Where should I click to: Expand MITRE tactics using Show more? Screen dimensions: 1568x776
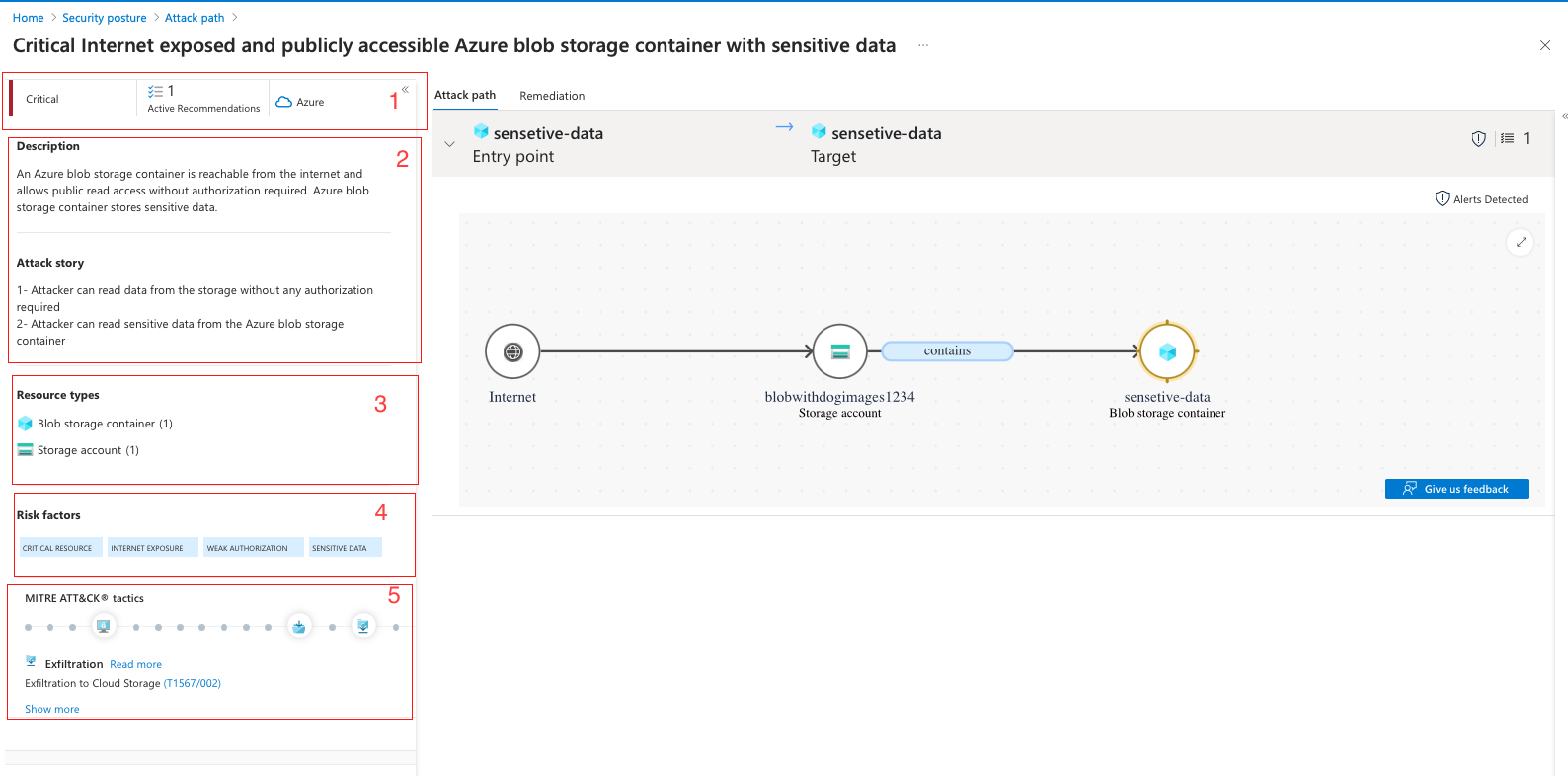(x=51, y=708)
